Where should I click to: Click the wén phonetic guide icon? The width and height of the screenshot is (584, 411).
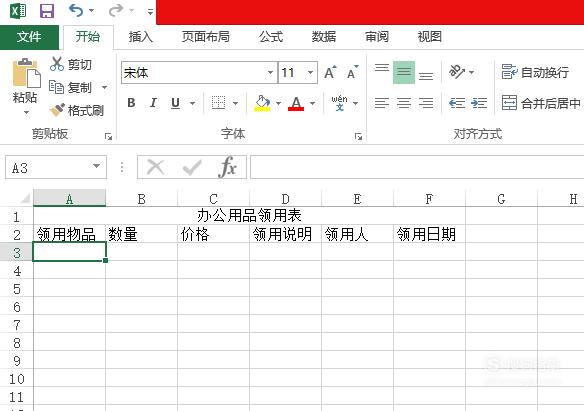click(x=339, y=103)
